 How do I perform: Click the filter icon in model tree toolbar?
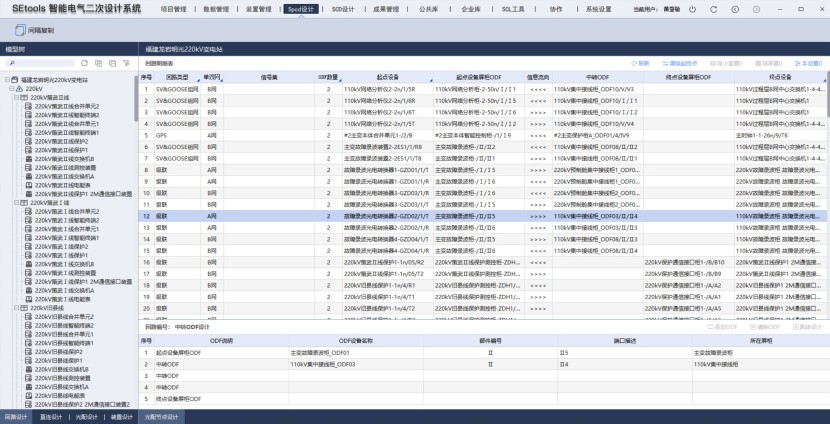coord(126,63)
